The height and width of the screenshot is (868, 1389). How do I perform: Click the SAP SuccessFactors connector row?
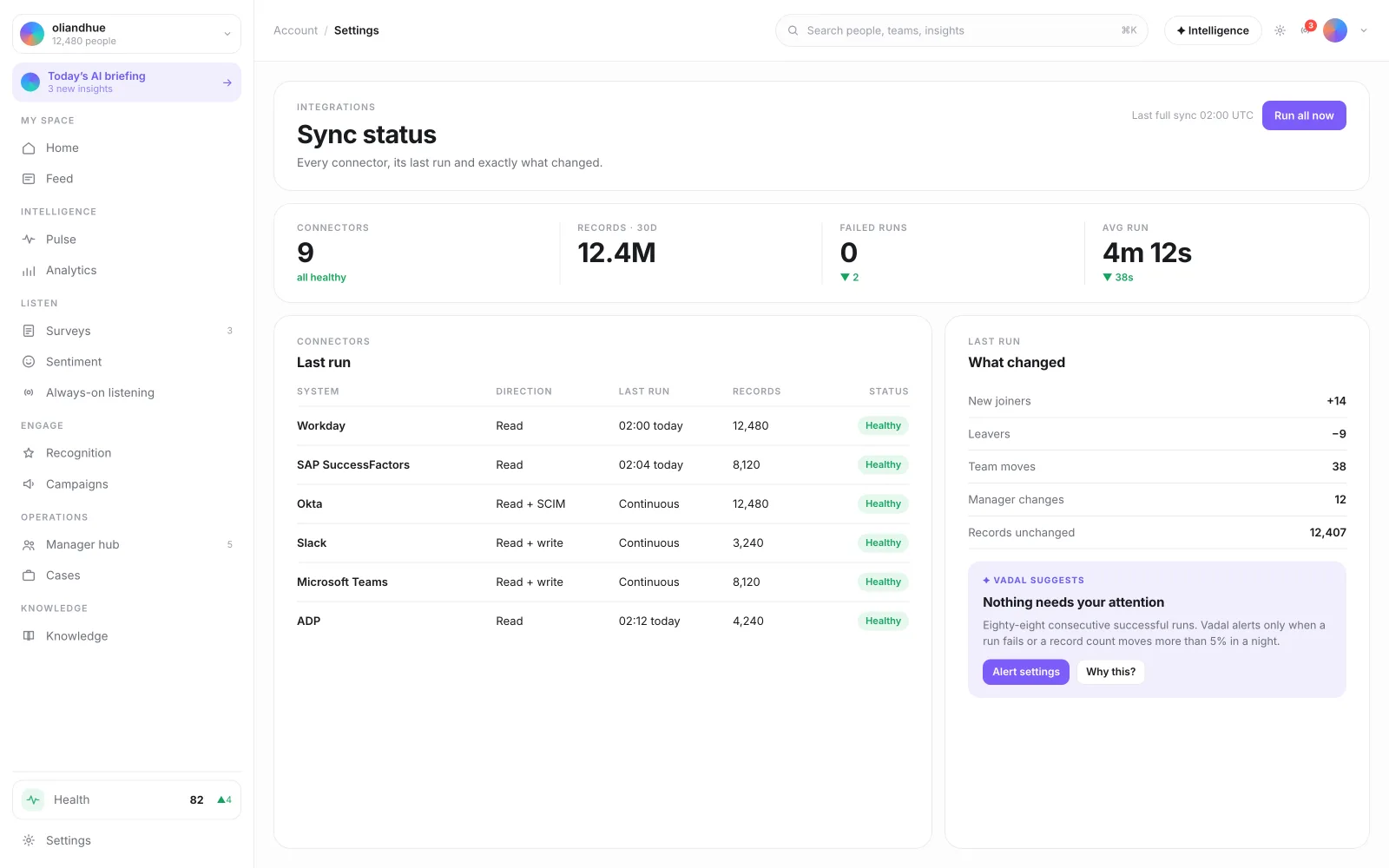(x=602, y=465)
